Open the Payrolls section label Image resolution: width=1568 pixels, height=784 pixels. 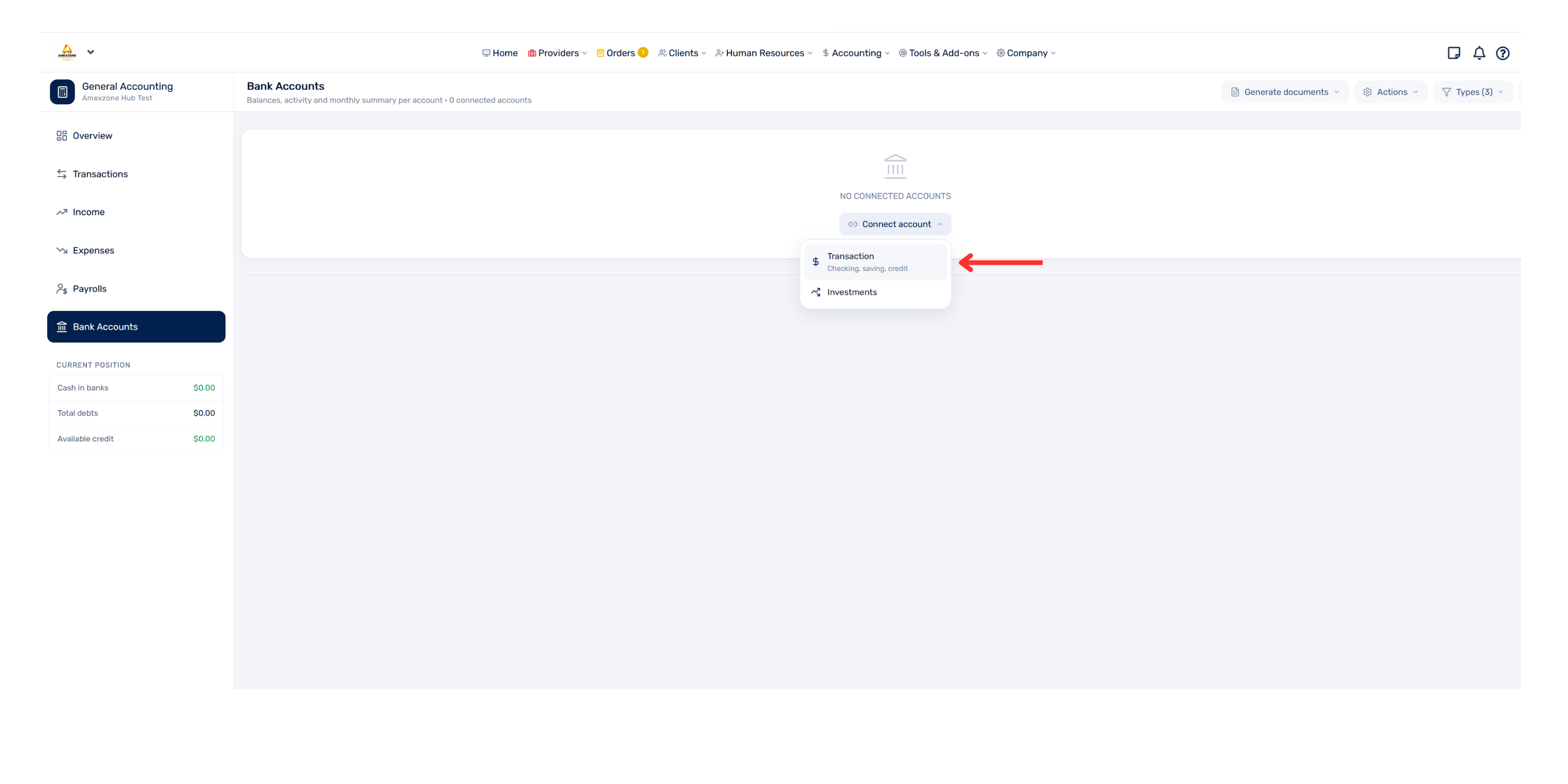pos(89,288)
